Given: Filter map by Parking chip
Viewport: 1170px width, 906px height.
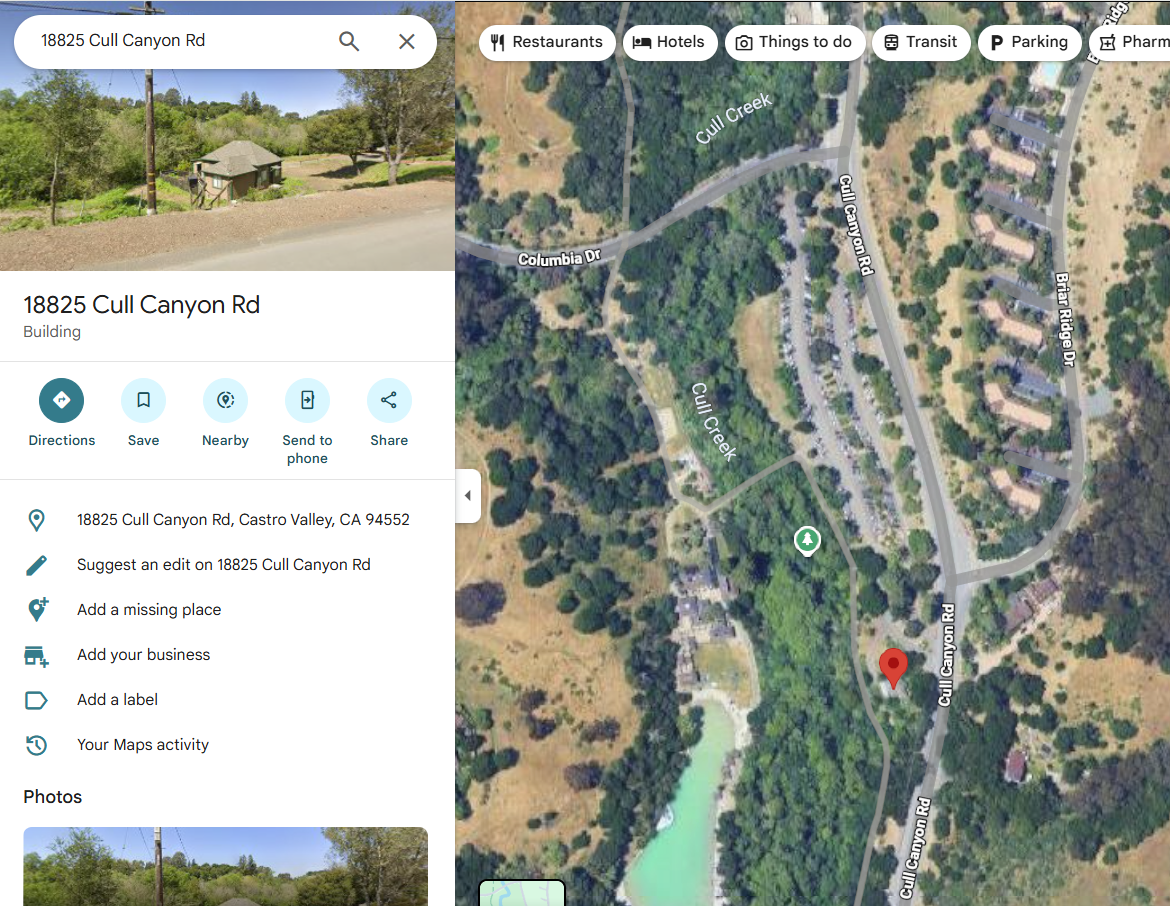Looking at the screenshot, I should click(x=1029, y=43).
